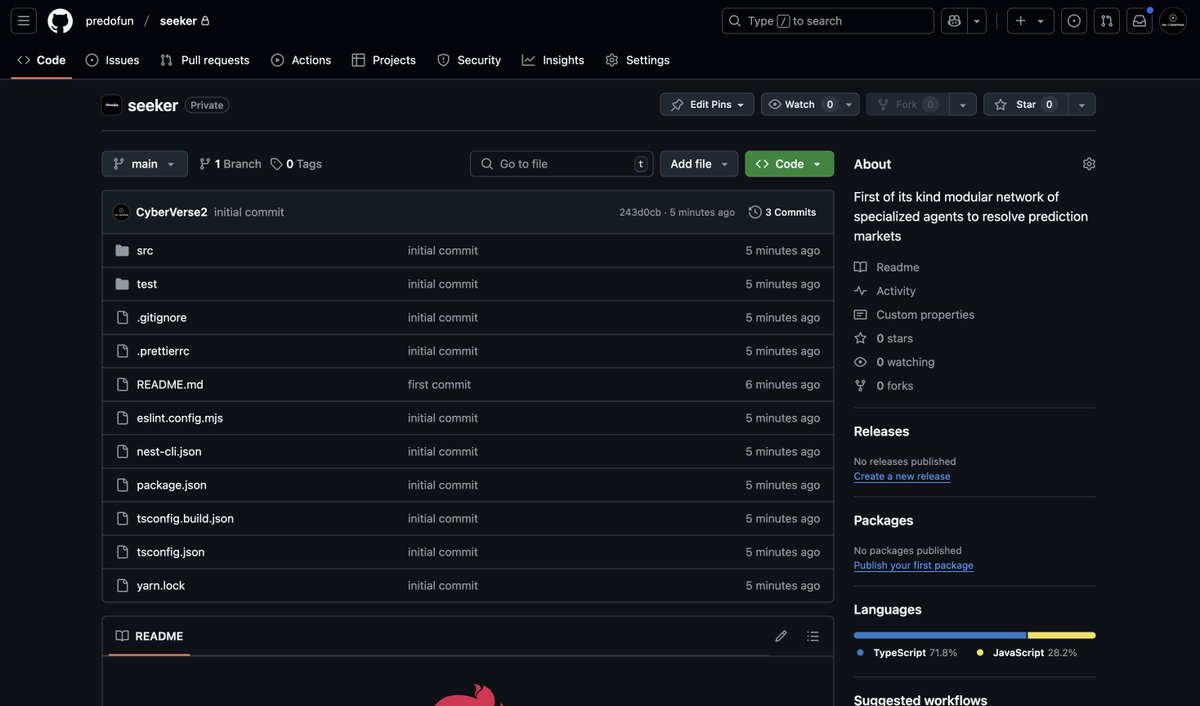1200x706 pixels.
Task: Open the green Code dropdown button
Action: click(789, 164)
